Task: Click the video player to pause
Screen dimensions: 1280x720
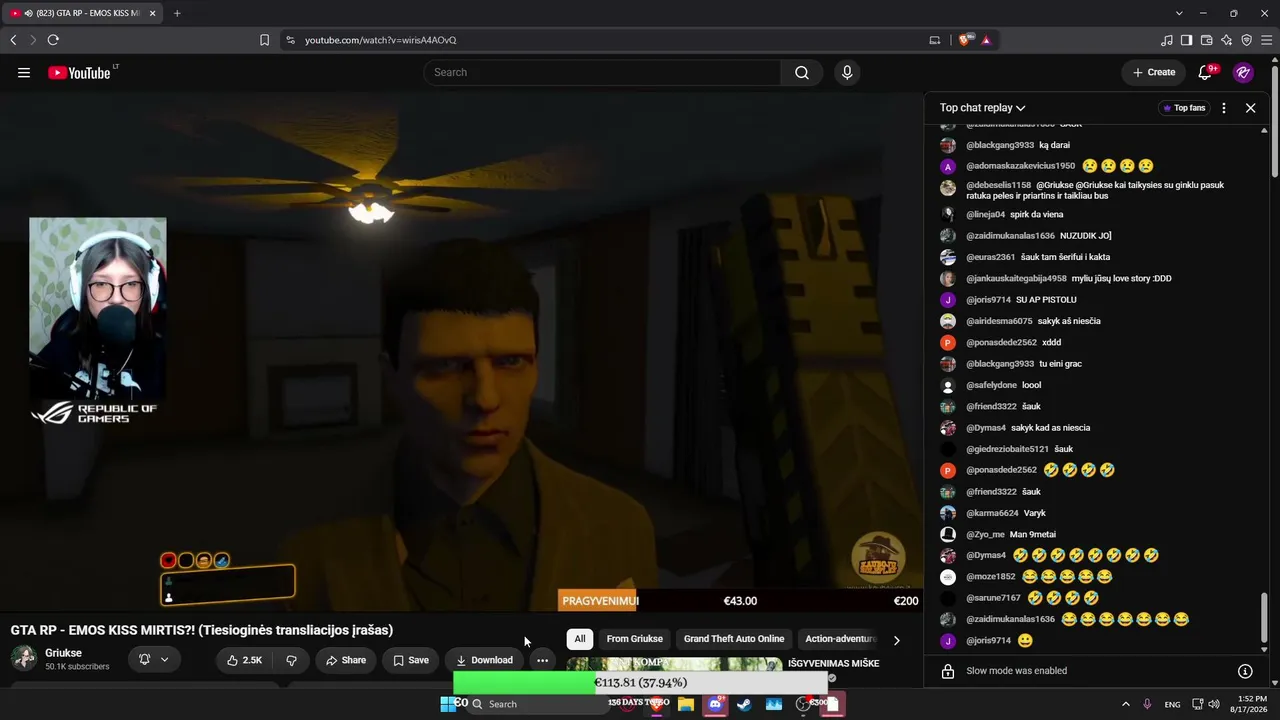Action: click(461, 350)
